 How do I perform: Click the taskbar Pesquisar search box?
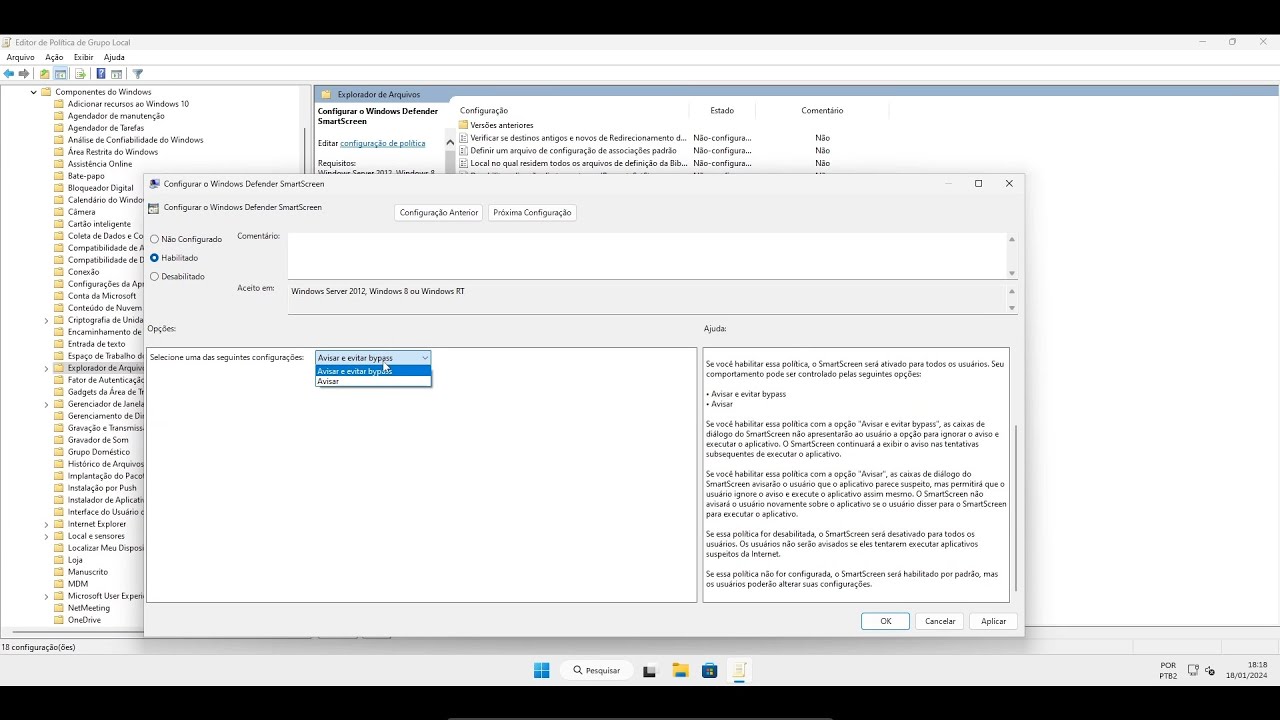[x=597, y=671]
